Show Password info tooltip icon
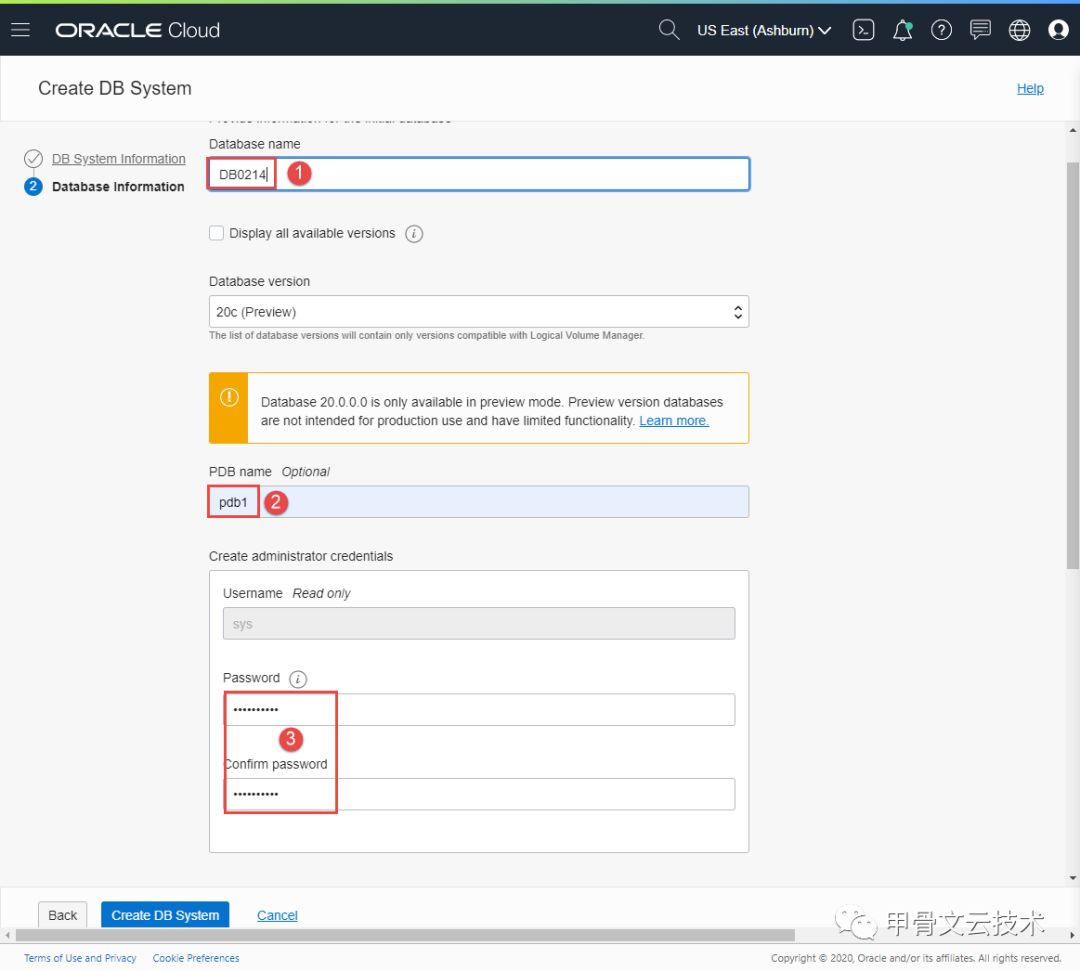Image resolution: width=1080 pixels, height=971 pixels. [x=298, y=679]
